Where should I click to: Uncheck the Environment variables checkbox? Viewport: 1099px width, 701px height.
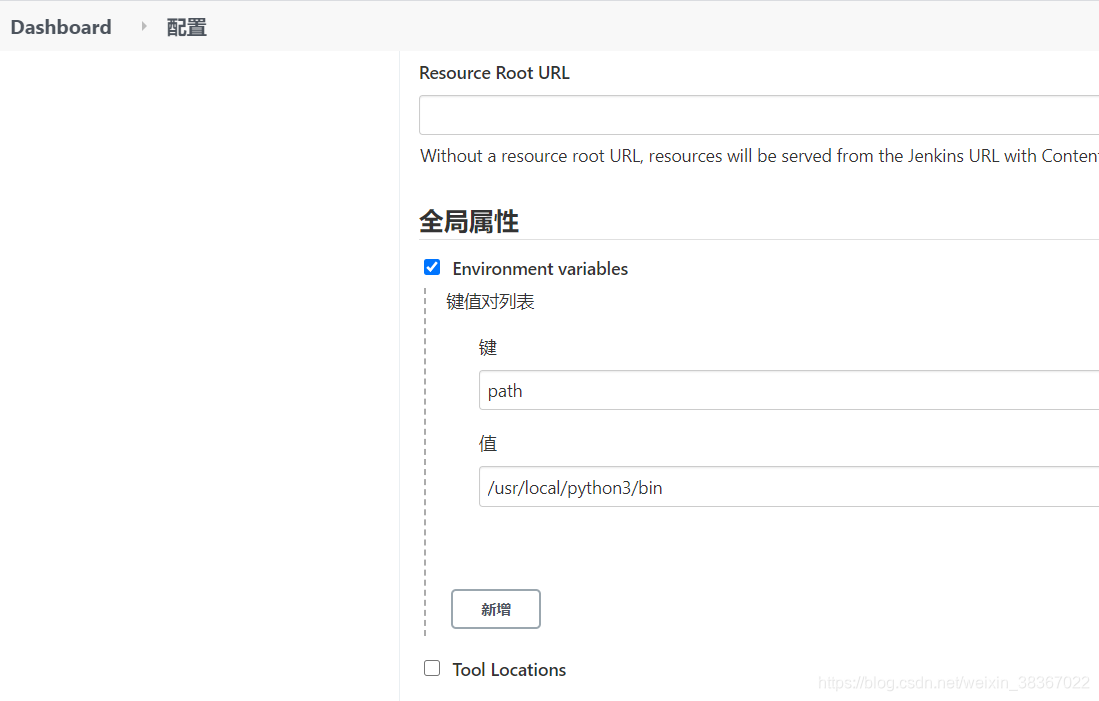432,267
